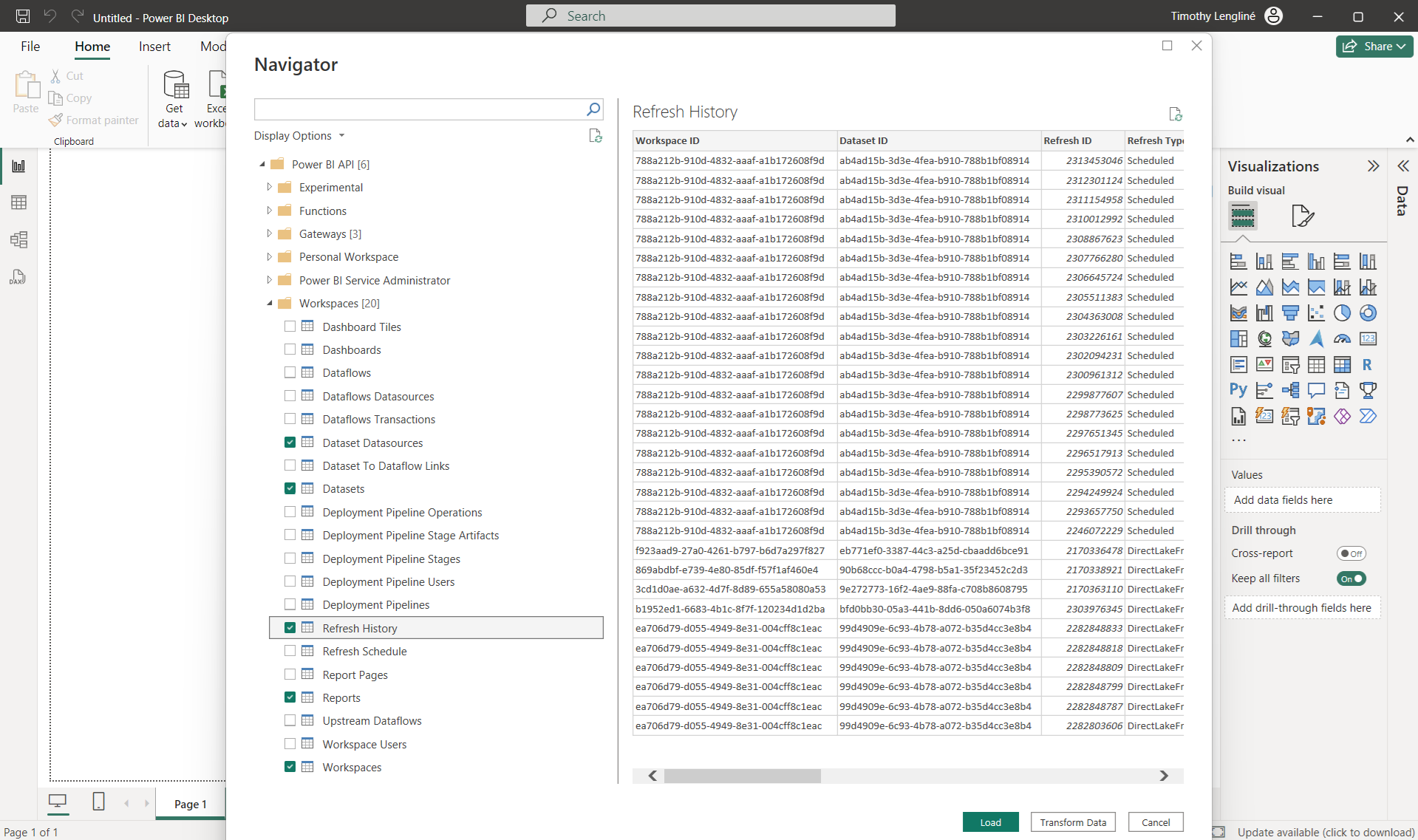Click Load in the Navigator
This screenshot has width=1418, height=840.
click(x=990, y=822)
